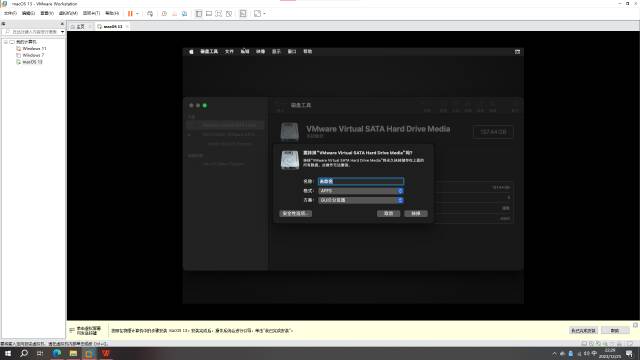
Task: Click the full screen mode toolbar icon
Action: [x=219, y=13]
